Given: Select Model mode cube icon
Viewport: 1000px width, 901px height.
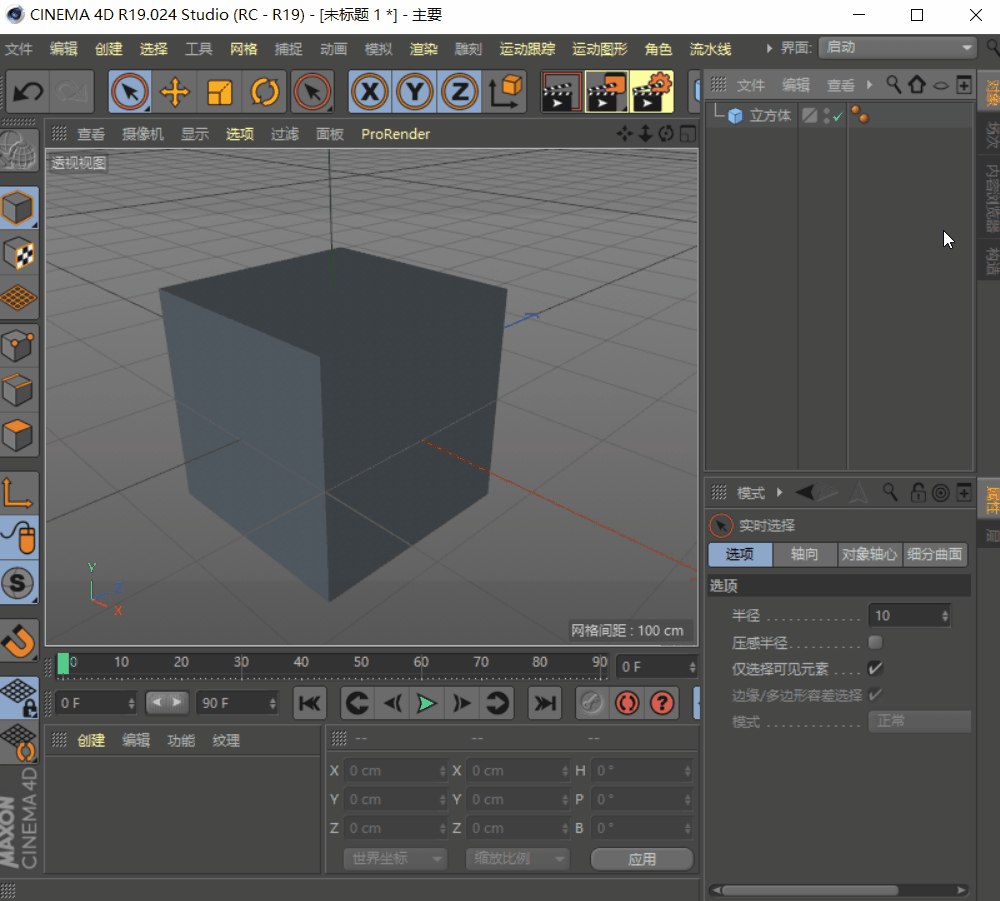Looking at the screenshot, I should point(18,208).
